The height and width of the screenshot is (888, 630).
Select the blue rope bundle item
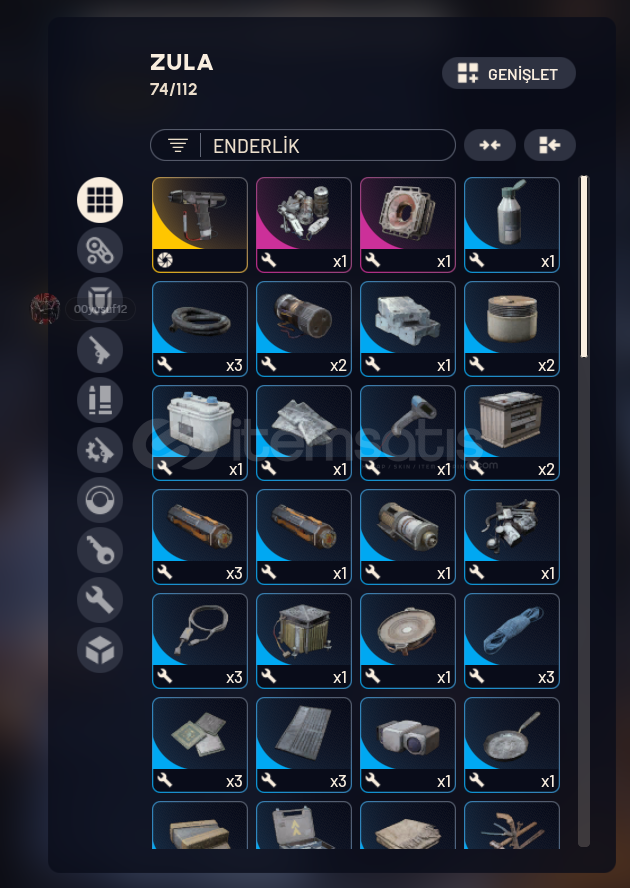tap(512, 641)
